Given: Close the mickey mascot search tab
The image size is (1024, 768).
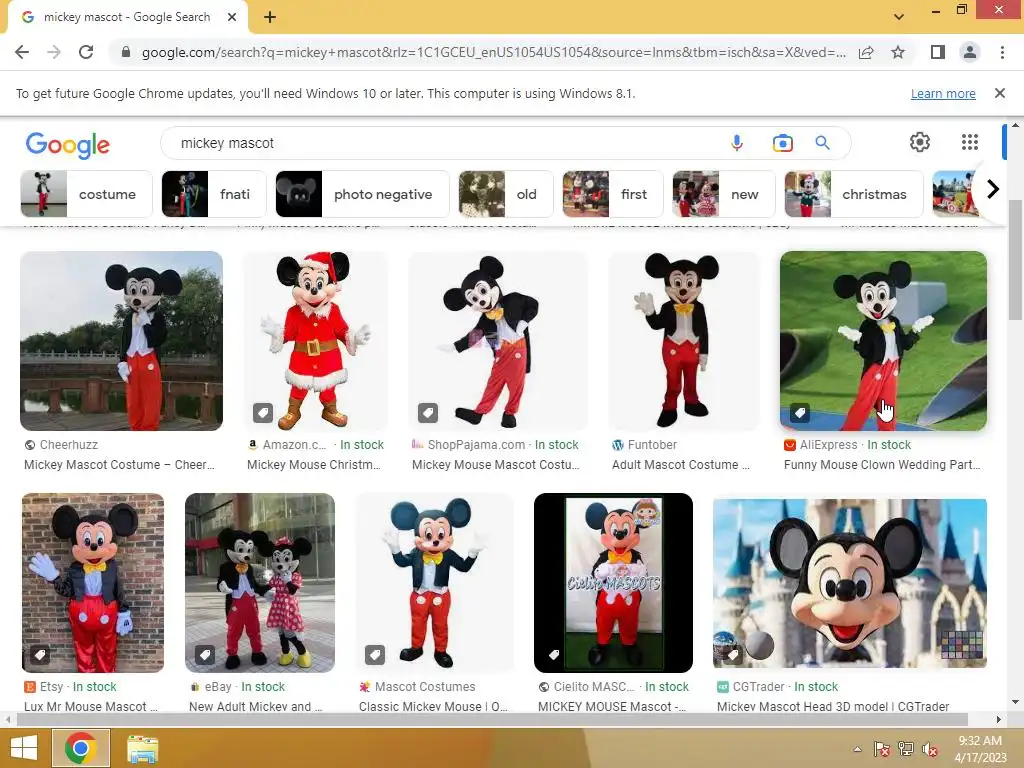Looking at the screenshot, I should [x=232, y=18].
